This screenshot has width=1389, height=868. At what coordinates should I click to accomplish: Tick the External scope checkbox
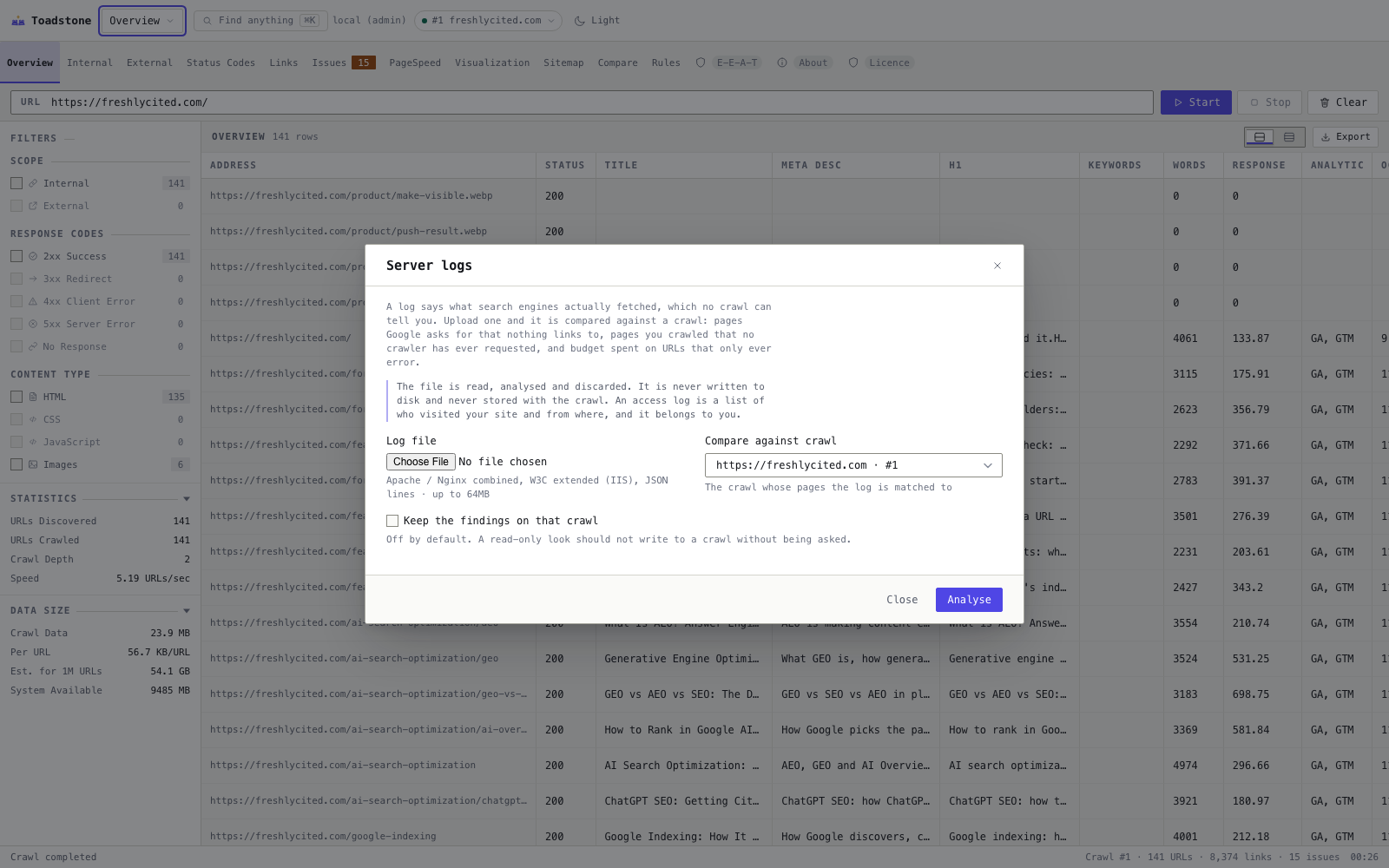16,206
